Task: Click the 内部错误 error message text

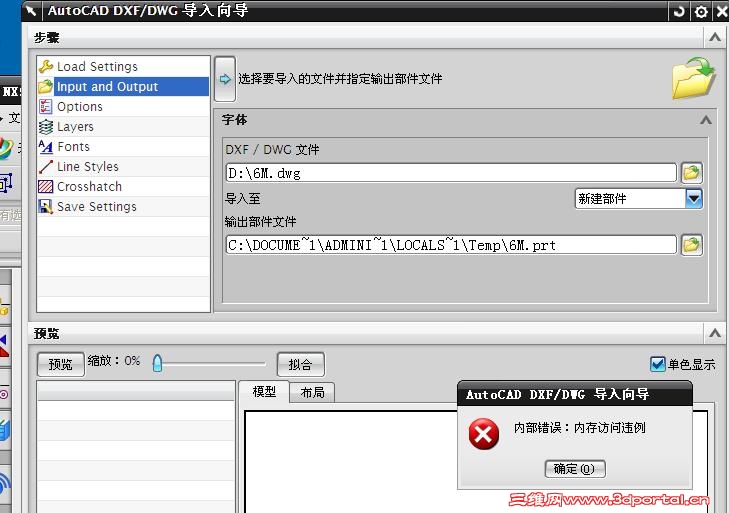Action: pyautogui.click(x=579, y=427)
